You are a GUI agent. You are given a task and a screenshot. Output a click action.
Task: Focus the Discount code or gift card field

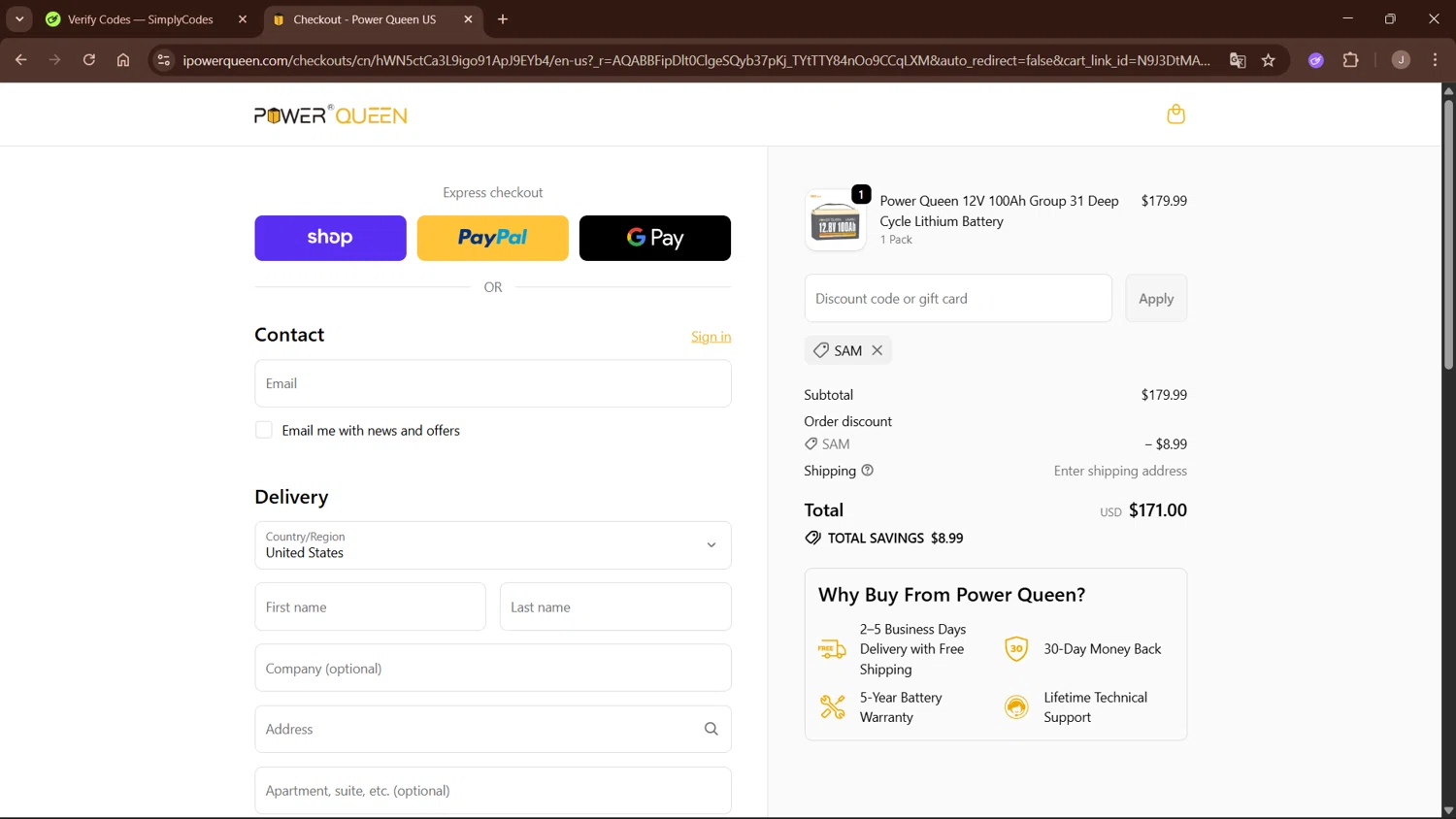958,298
